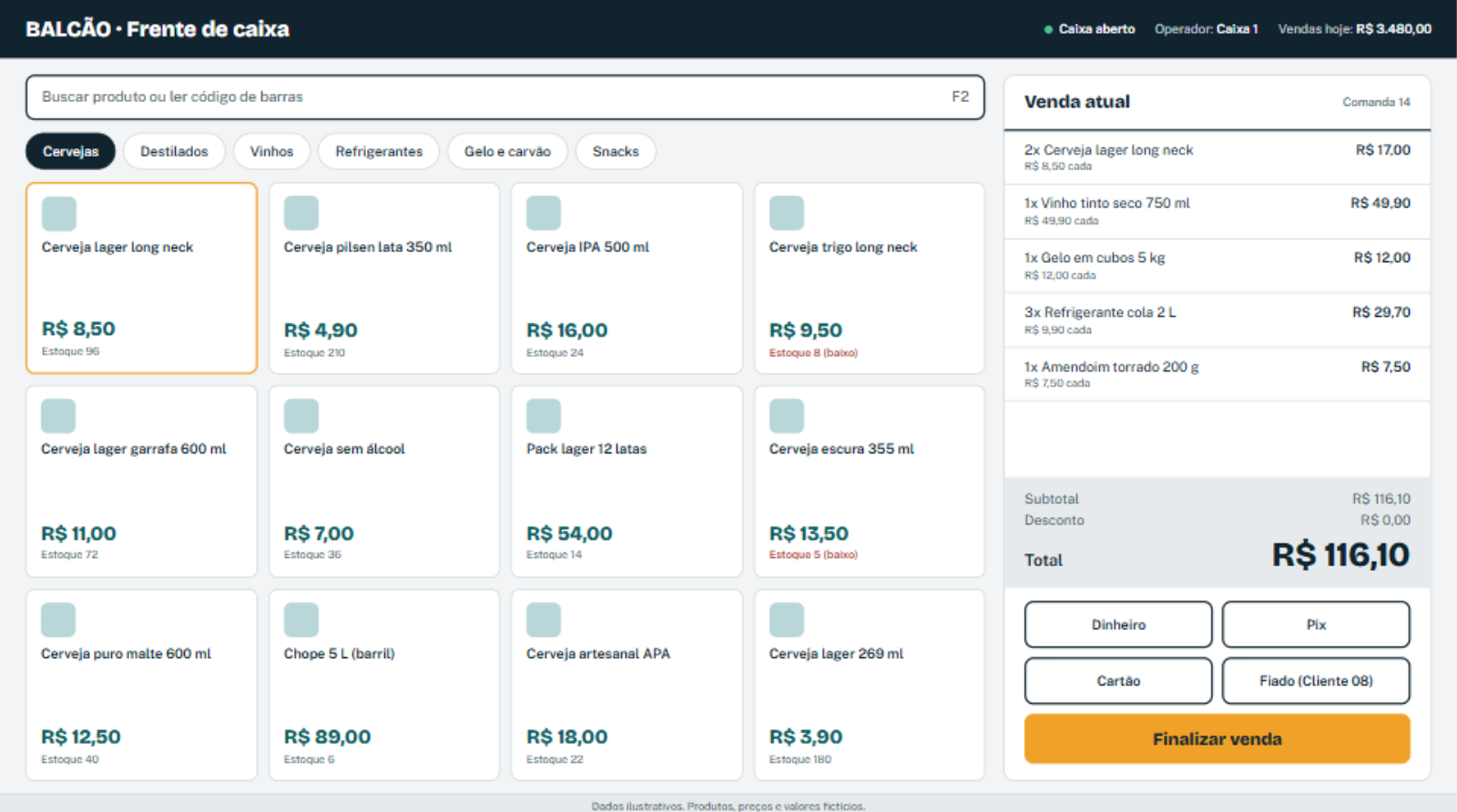
Task: Choose Dinheiro as payment method
Action: pos(1118,624)
